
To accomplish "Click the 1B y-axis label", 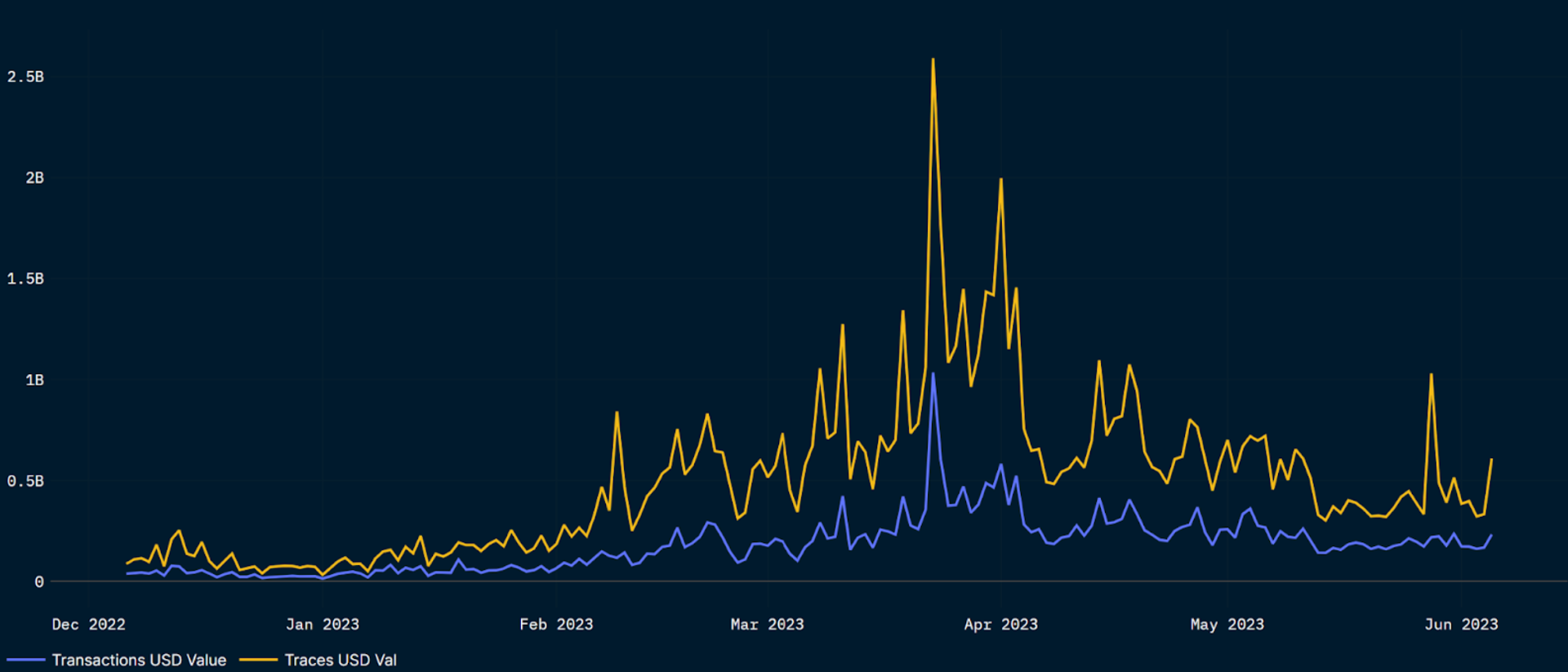I will tap(35, 381).
